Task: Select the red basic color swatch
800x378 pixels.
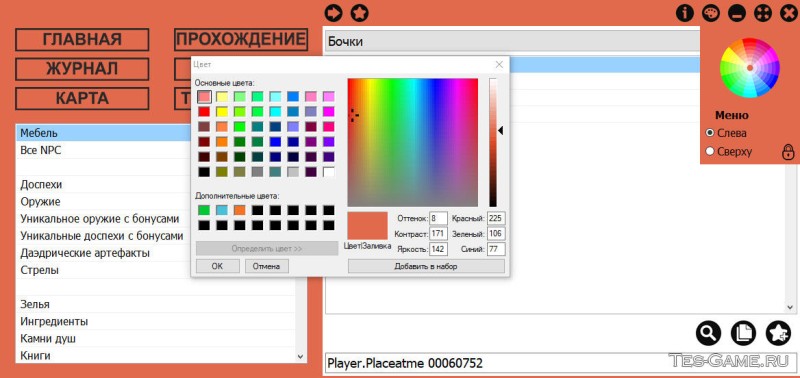Action: pos(204,111)
